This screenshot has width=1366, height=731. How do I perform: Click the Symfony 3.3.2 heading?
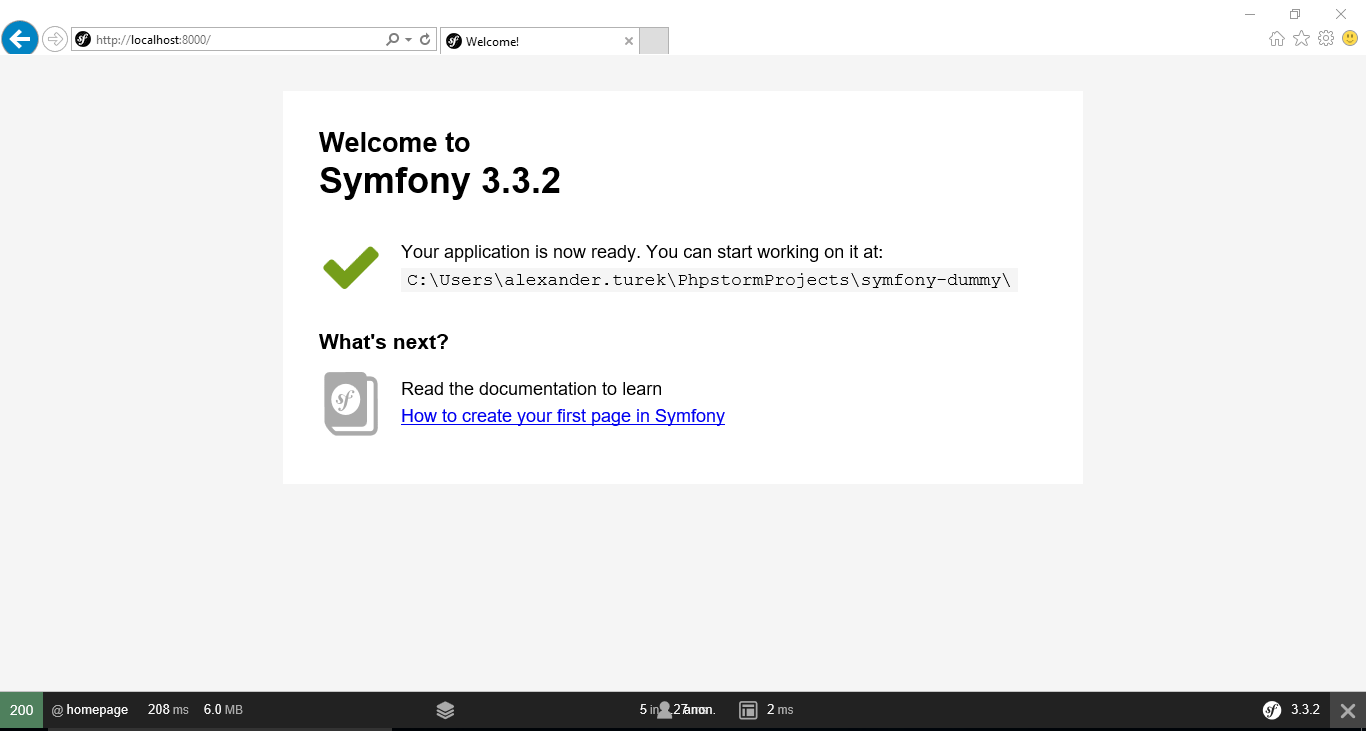(x=440, y=181)
